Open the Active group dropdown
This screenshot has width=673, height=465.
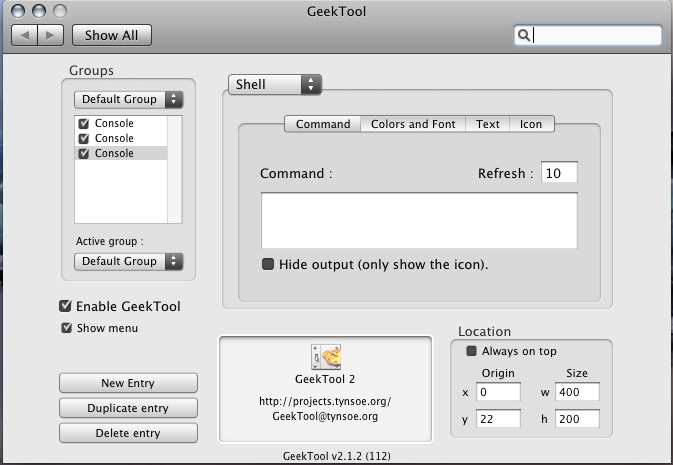coord(129,261)
